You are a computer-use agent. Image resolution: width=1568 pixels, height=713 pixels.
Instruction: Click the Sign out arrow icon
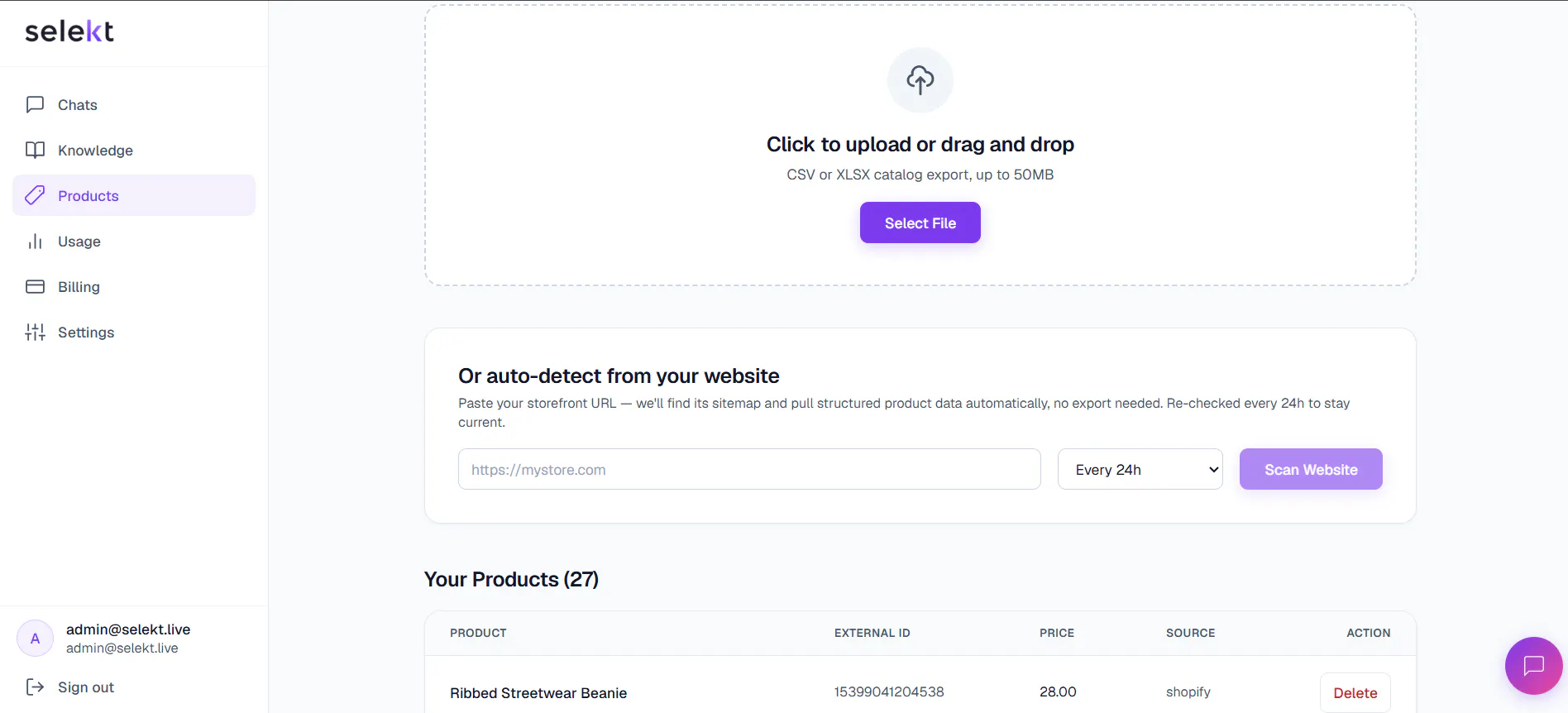tap(35, 687)
